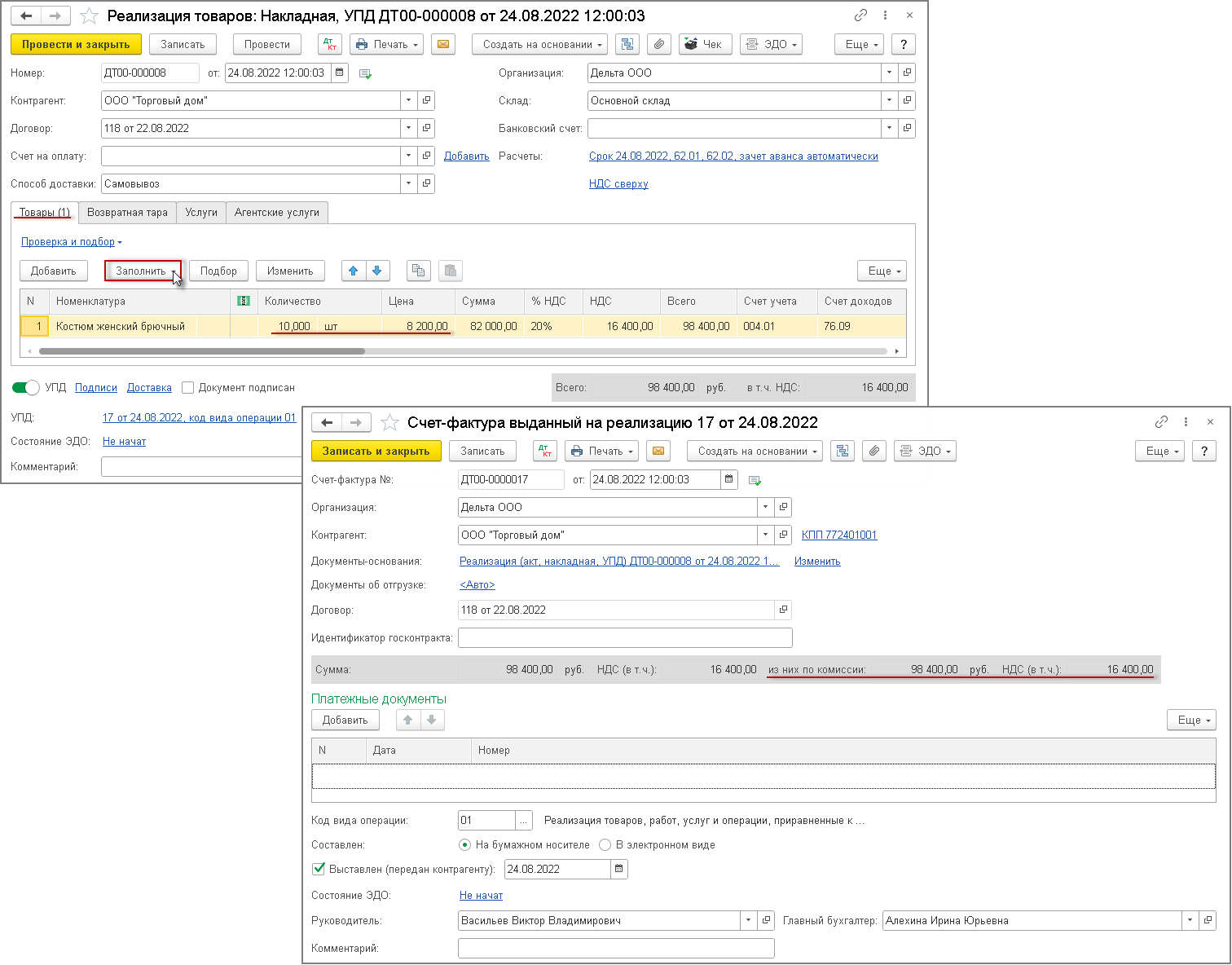Expand the Руководитель Васильев dropdown
Screen dimensions: 1232x965
[x=748, y=920]
